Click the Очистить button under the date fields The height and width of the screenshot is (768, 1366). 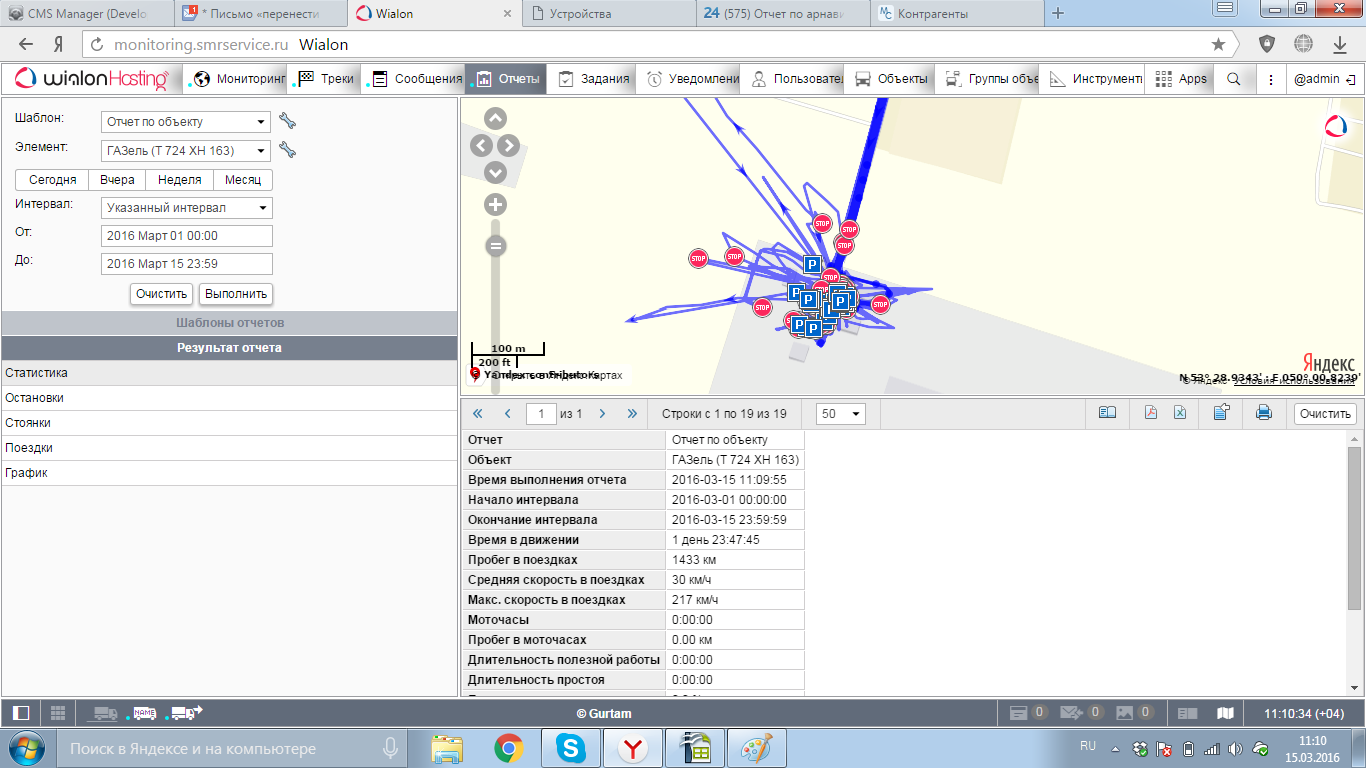tap(162, 294)
